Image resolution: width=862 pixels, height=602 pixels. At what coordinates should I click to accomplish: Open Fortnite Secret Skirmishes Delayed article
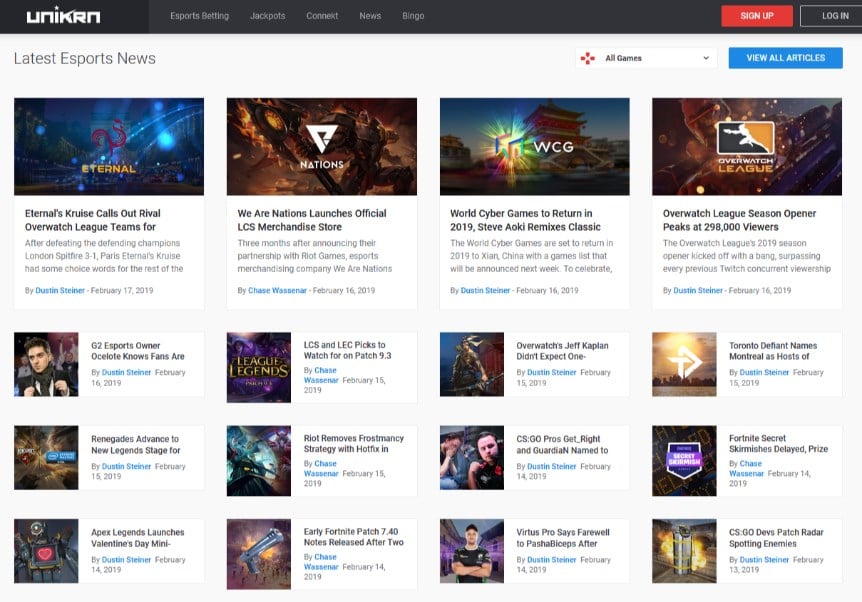click(x=778, y=444)
